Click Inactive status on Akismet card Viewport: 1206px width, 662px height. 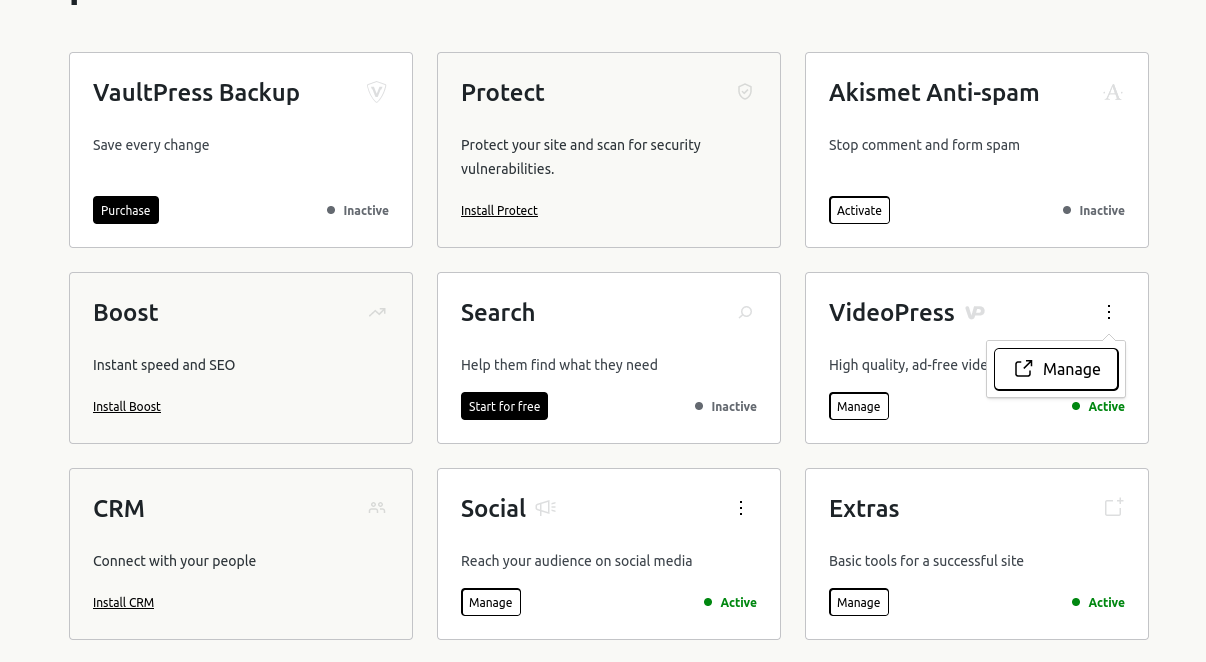[1094, 210]
